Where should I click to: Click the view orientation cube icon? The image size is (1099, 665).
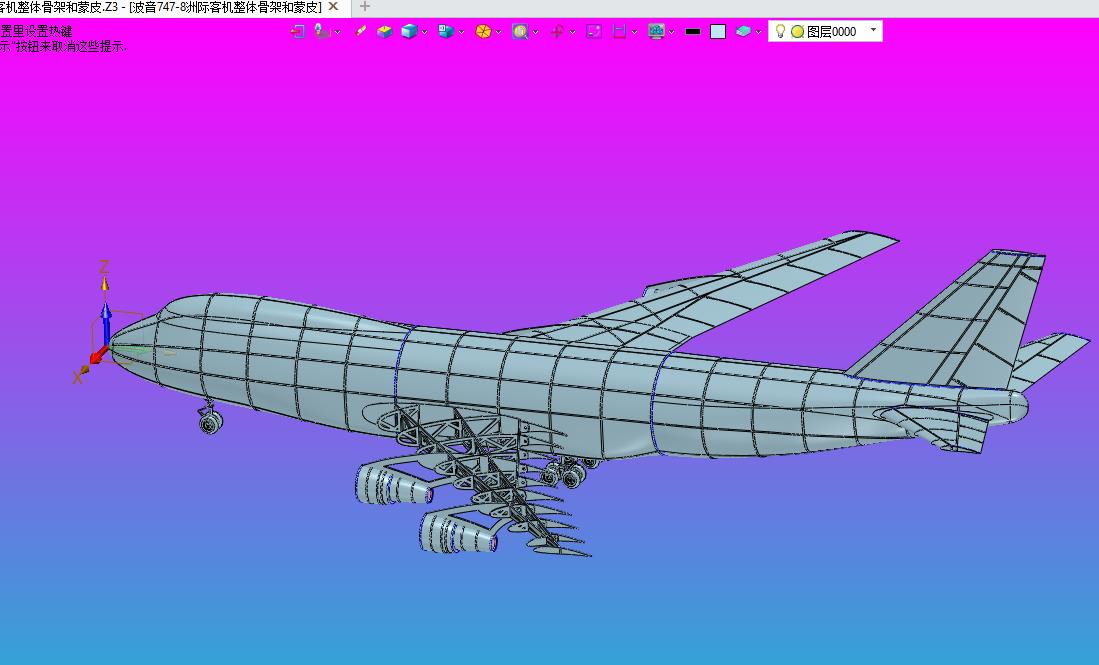446,32
